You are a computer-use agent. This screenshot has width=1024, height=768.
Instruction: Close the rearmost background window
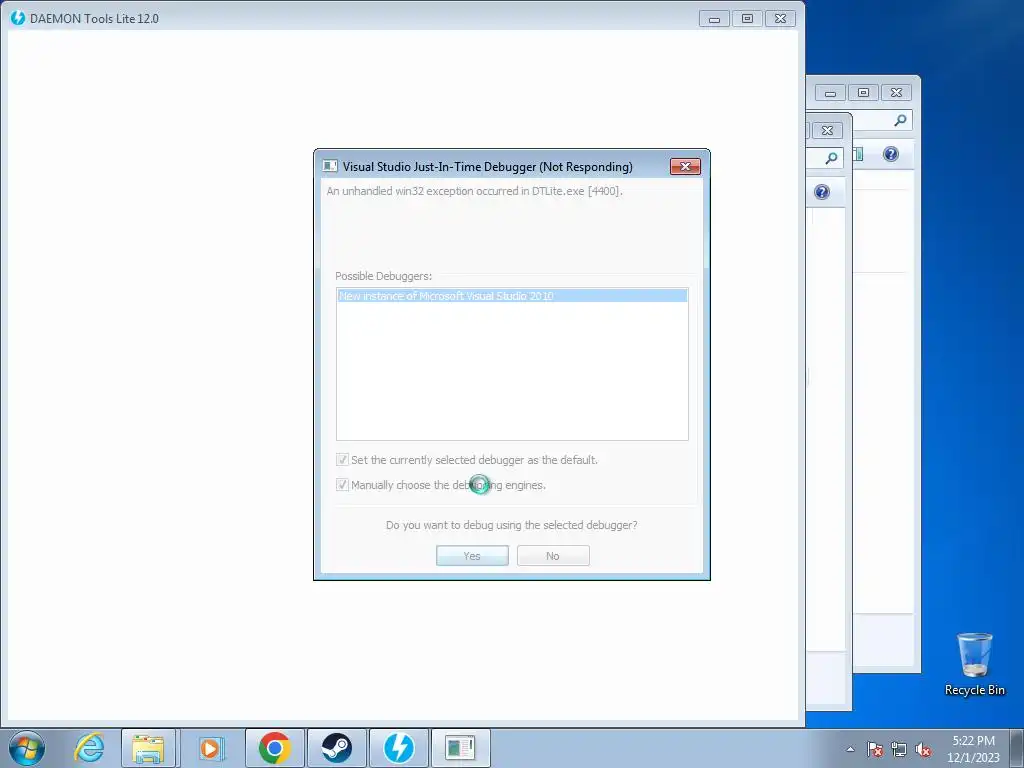coord(897,93)
